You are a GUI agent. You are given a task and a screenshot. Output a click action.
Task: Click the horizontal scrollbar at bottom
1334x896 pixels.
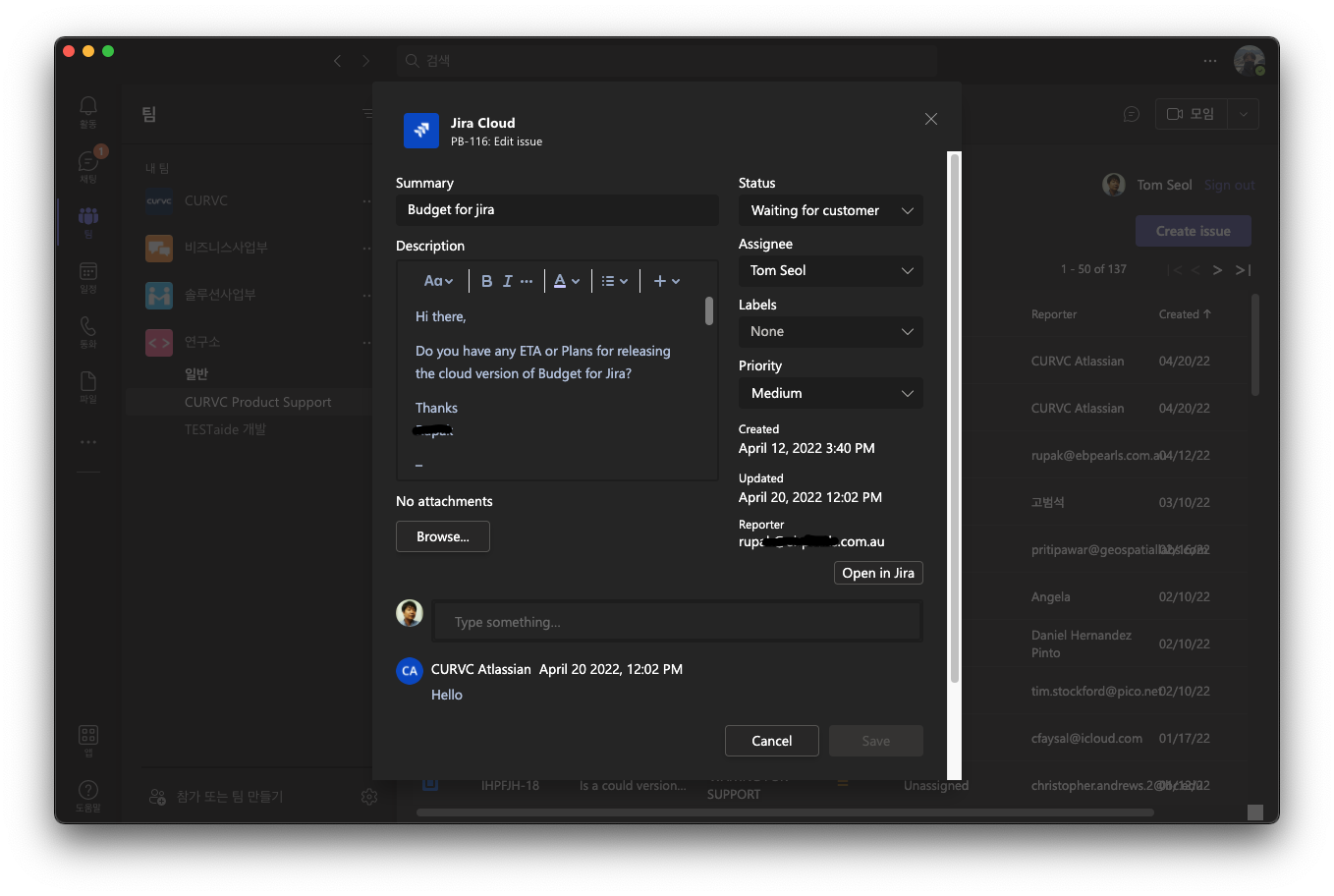pos(785,812)
